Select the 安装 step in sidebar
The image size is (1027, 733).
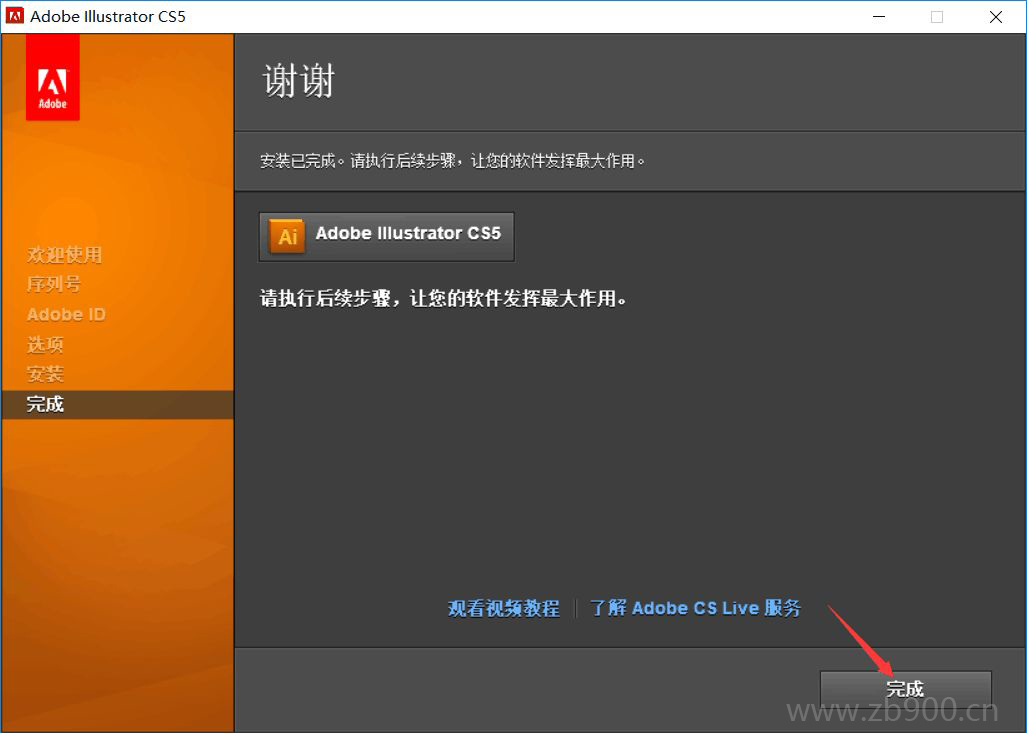coord(45,374)
